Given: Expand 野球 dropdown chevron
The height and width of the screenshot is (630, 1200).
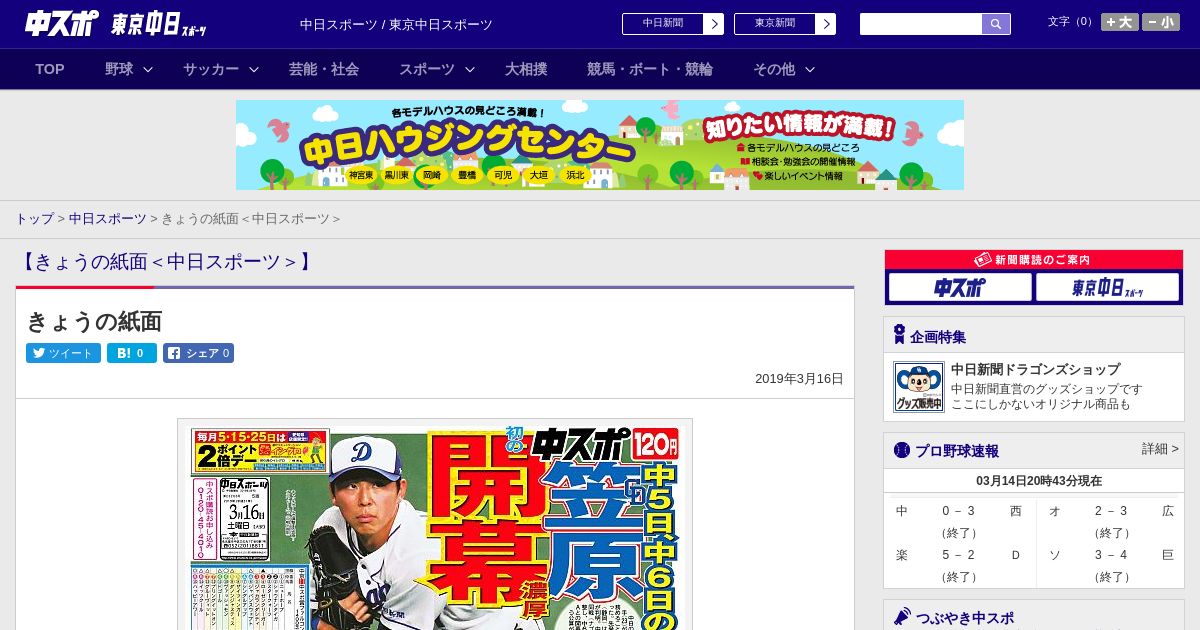Looking at the screenshot, I should pyautogui.click(x=148, y=69).
